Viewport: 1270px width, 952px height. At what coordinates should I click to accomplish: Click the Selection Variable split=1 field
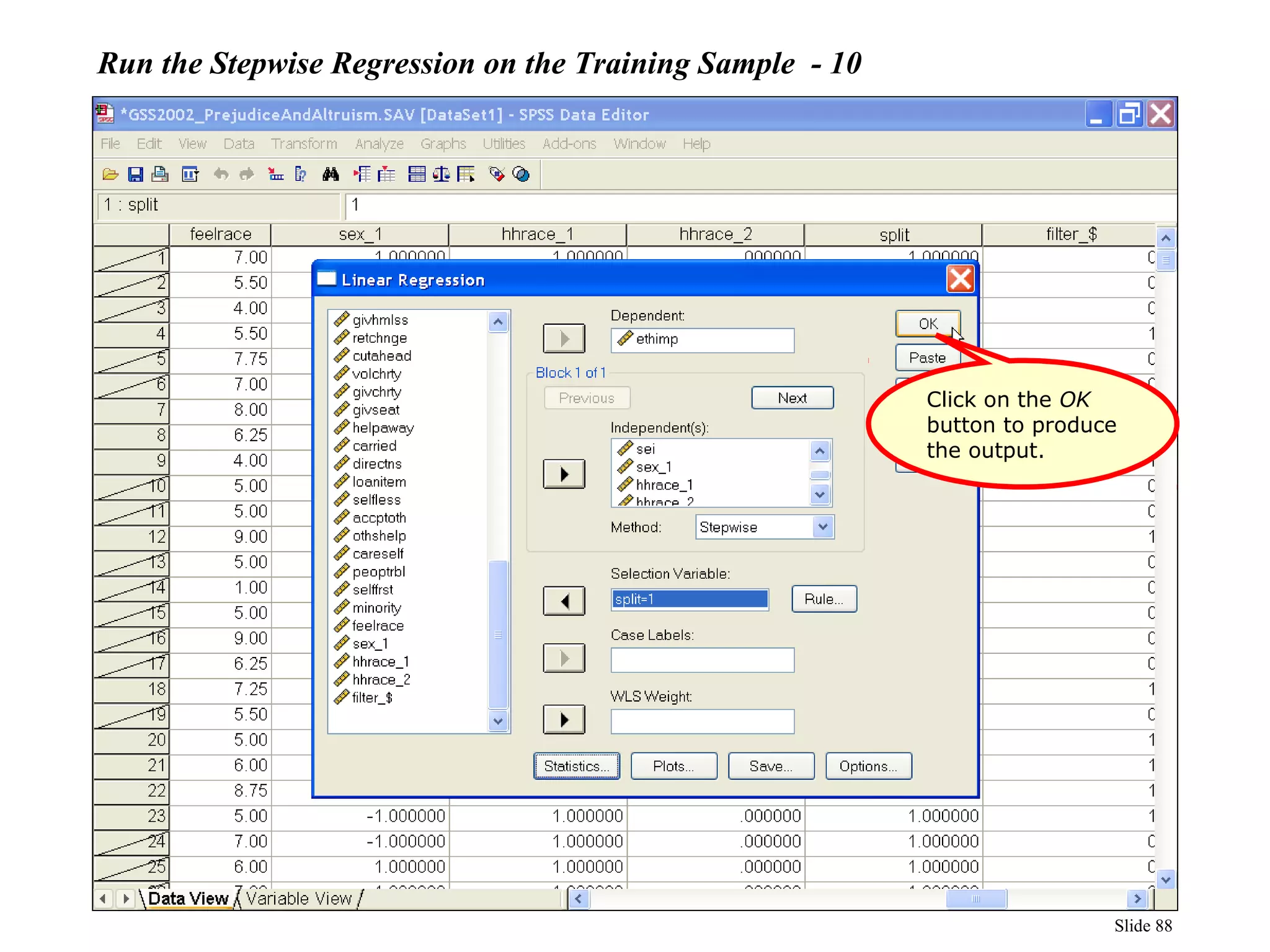pos(690,599)
